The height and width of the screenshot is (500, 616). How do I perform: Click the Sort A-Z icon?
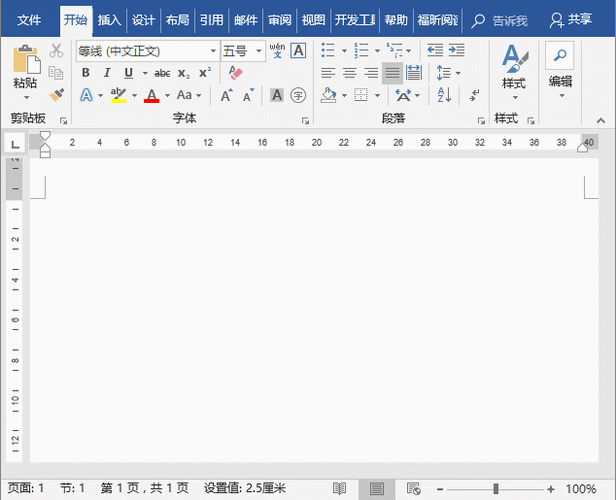pos(444,95)
